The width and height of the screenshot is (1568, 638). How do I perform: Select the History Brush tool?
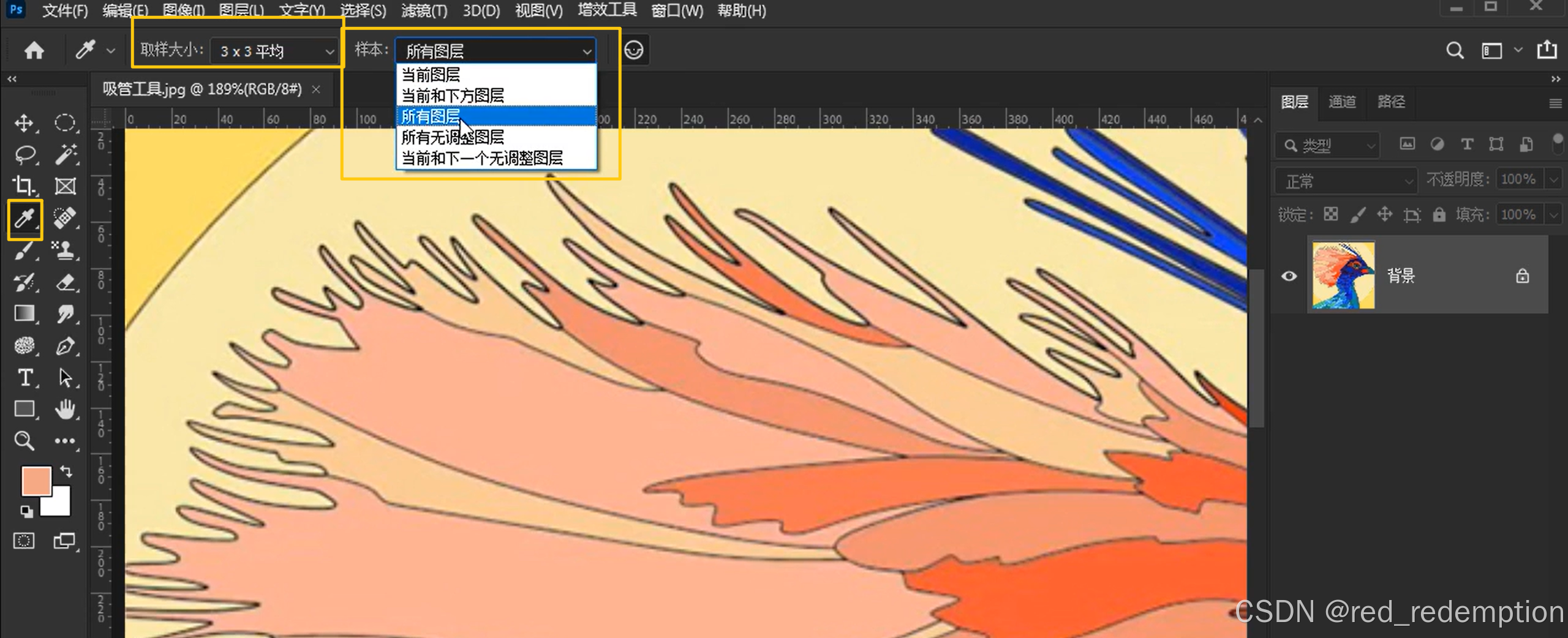click(24, 282)
